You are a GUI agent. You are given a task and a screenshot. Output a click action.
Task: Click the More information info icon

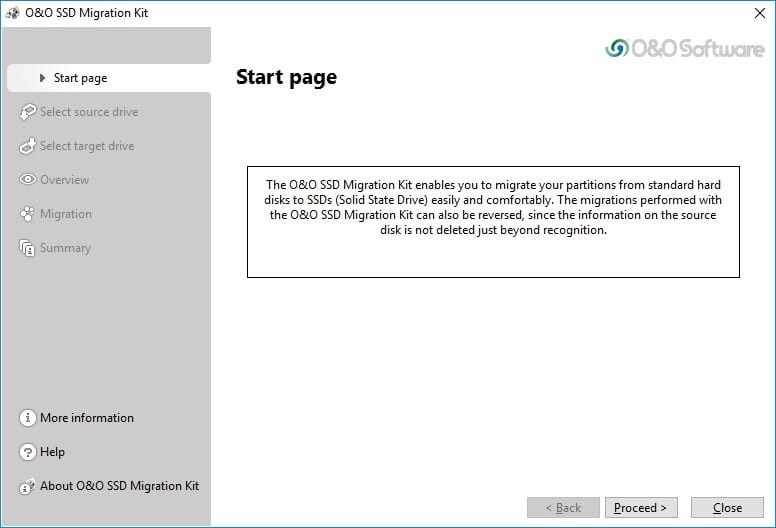point(28,418)
